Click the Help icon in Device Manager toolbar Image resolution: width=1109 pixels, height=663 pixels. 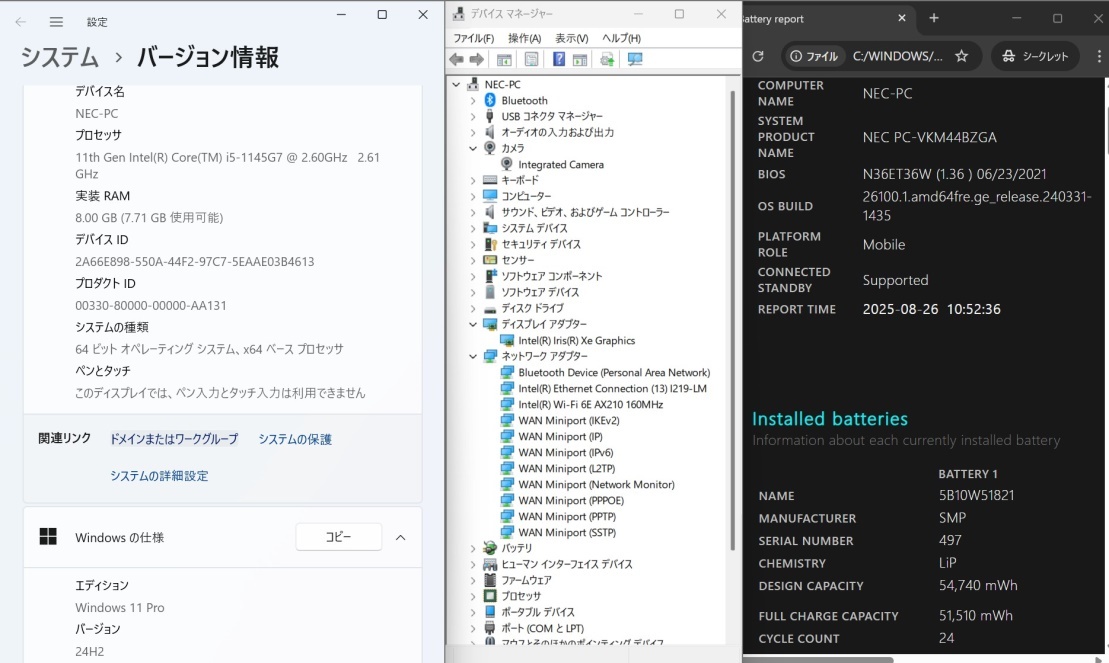[x=559, y=59]
